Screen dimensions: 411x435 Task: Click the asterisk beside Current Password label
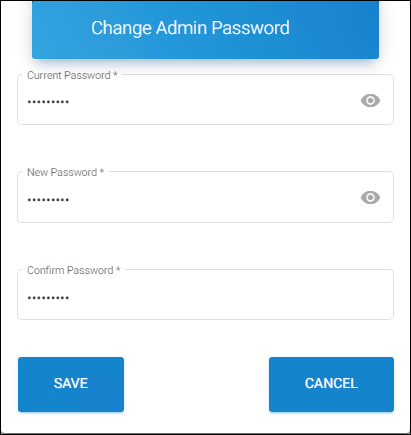tap(115, 74)
